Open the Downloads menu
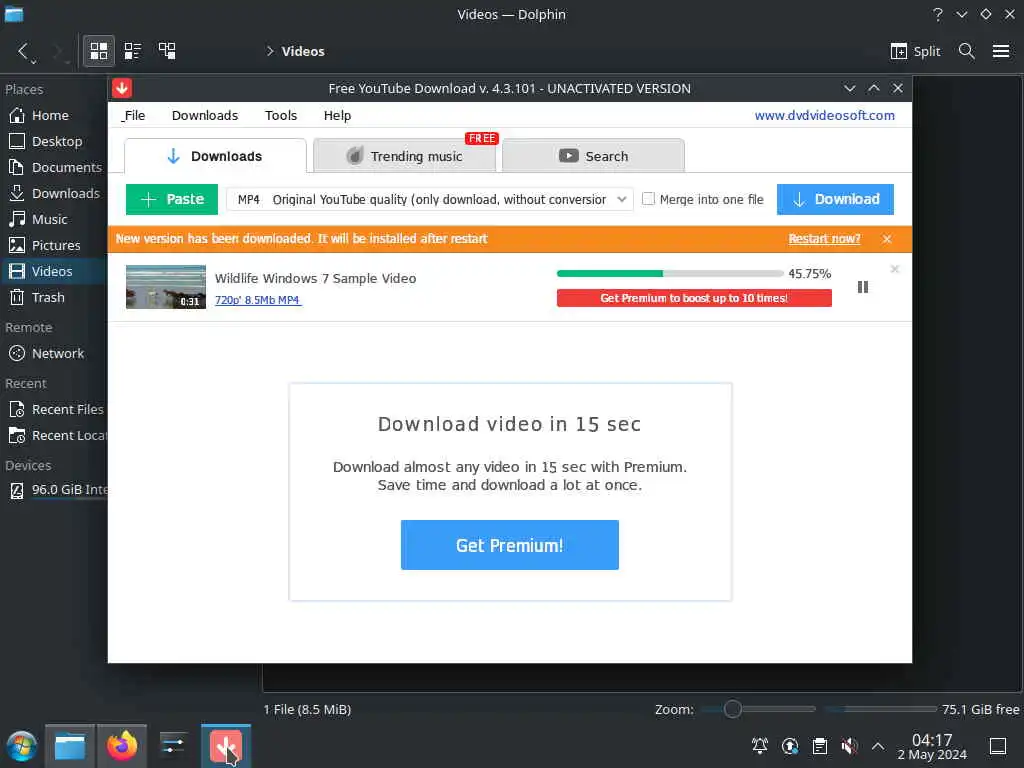The image size is (1024, 768). click(x=204, y=116)
